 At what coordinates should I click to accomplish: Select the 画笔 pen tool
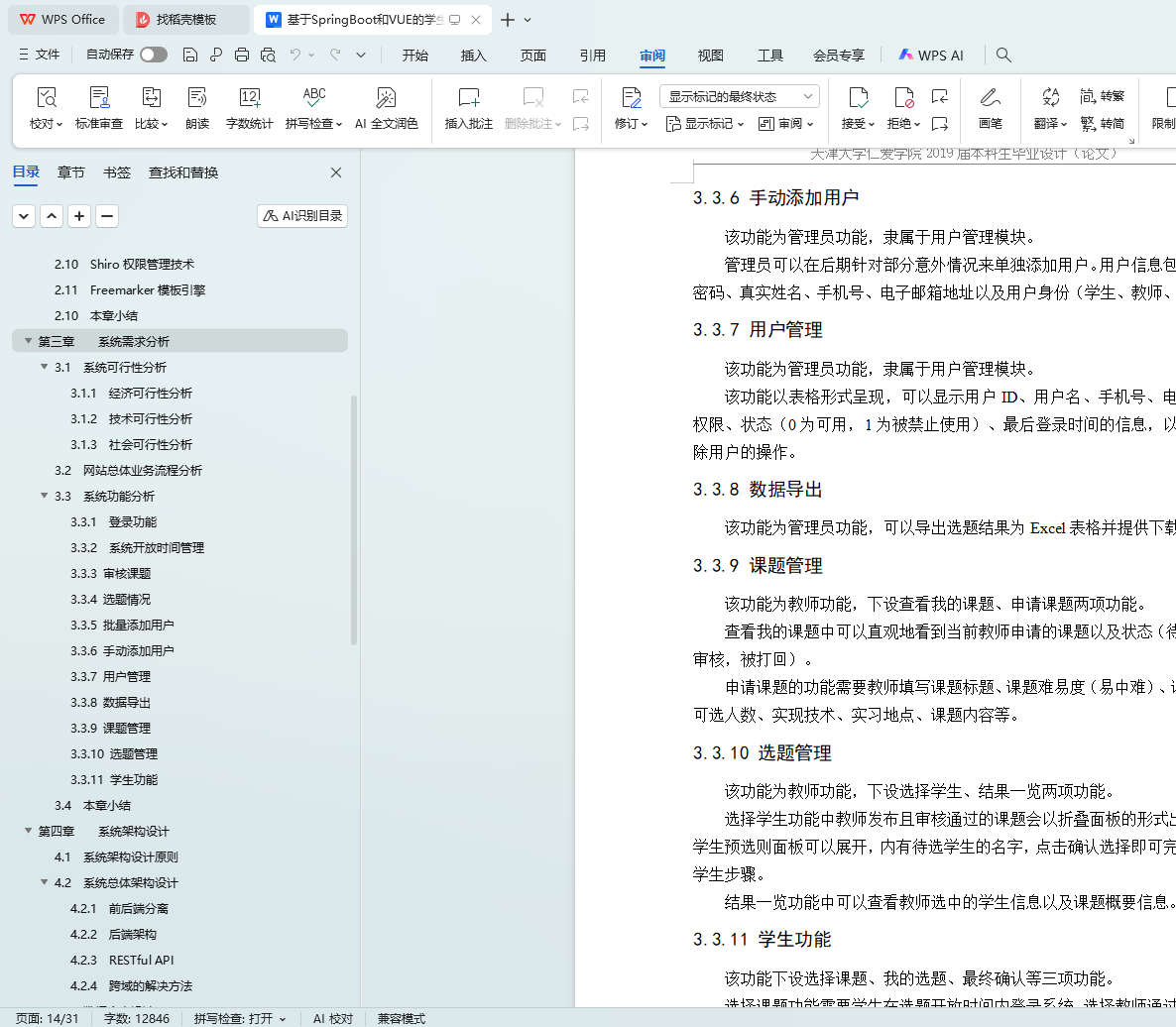(990, 98)
